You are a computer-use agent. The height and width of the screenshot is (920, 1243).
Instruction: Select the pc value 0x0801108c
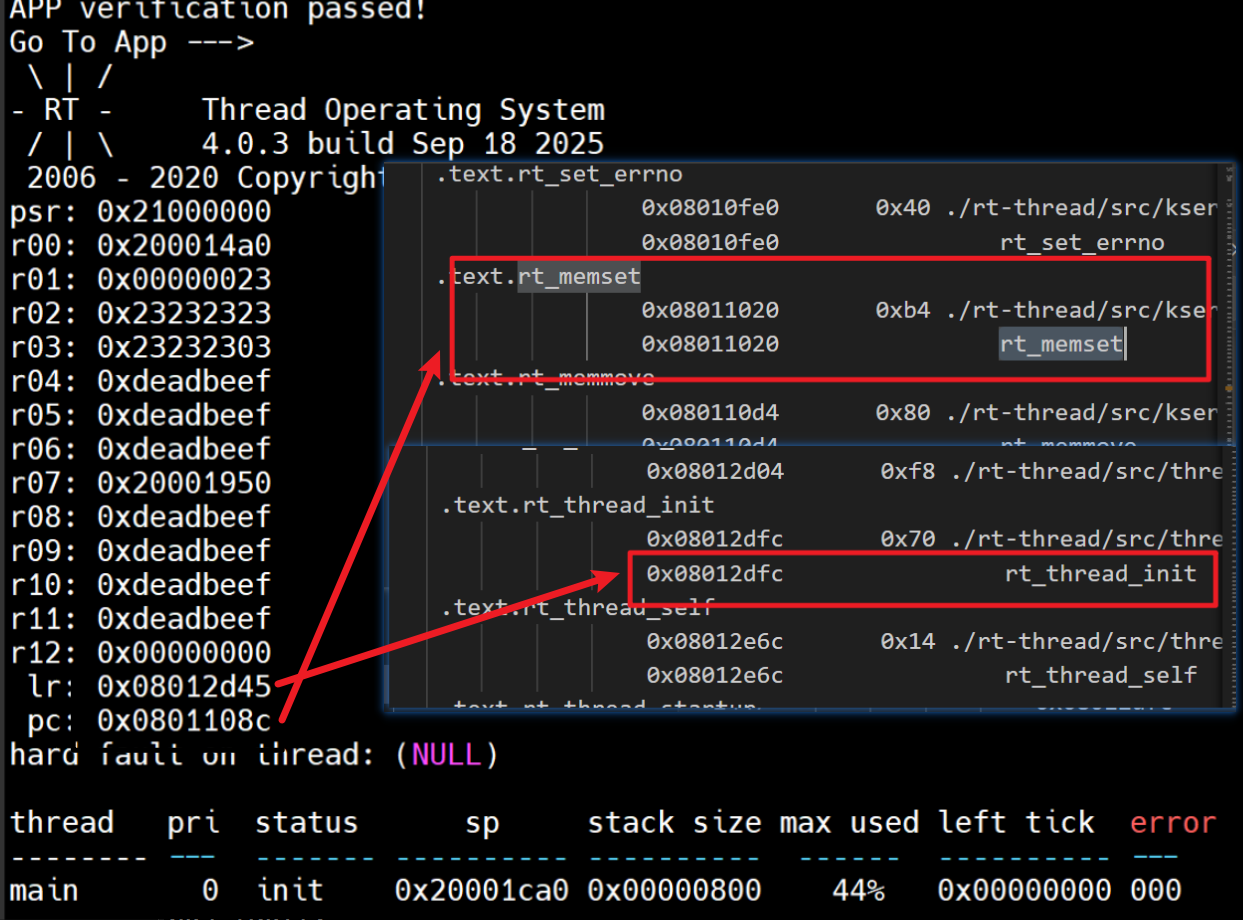click(184, 721)
